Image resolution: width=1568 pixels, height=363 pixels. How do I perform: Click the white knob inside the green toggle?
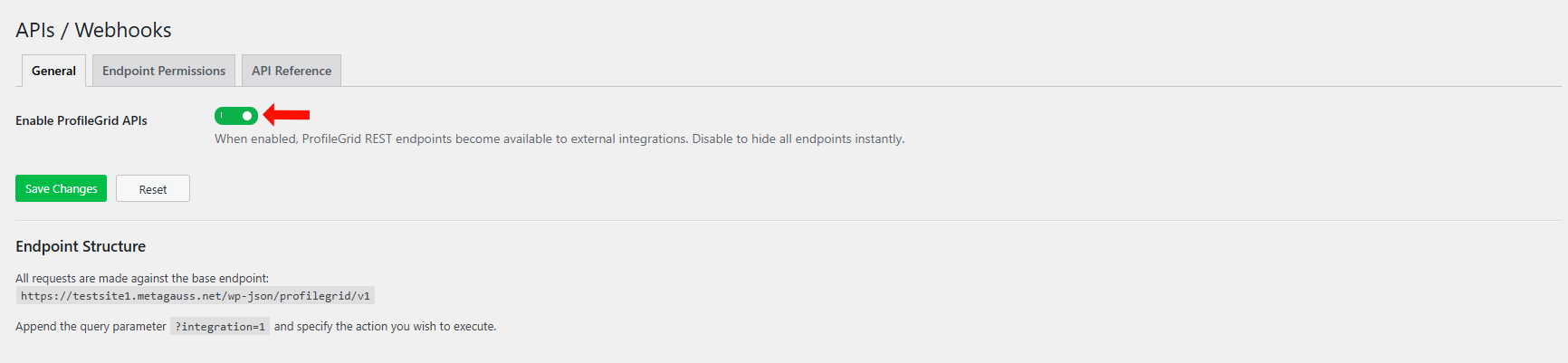click(247, 116)
